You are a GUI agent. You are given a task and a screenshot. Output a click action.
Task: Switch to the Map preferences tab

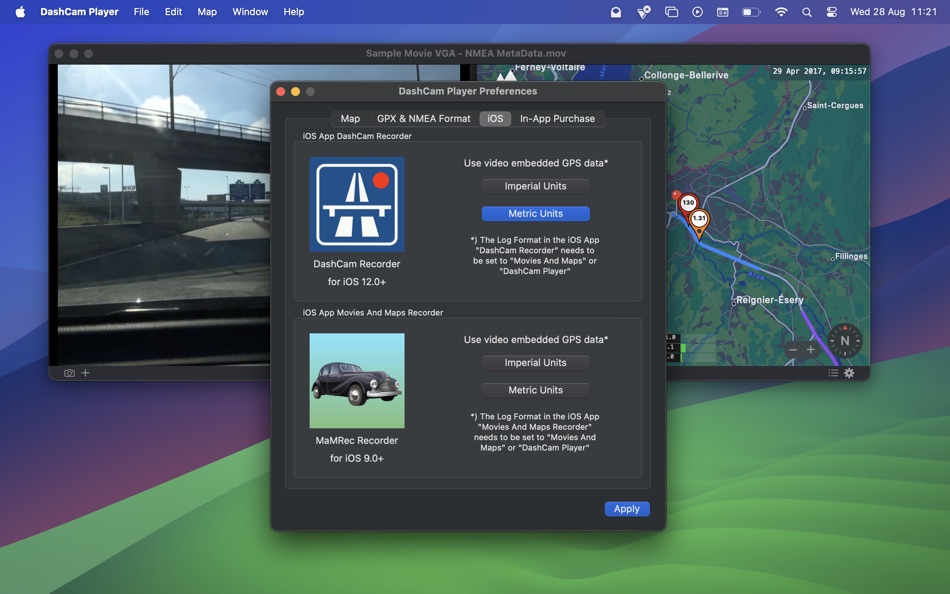[350, 119]
